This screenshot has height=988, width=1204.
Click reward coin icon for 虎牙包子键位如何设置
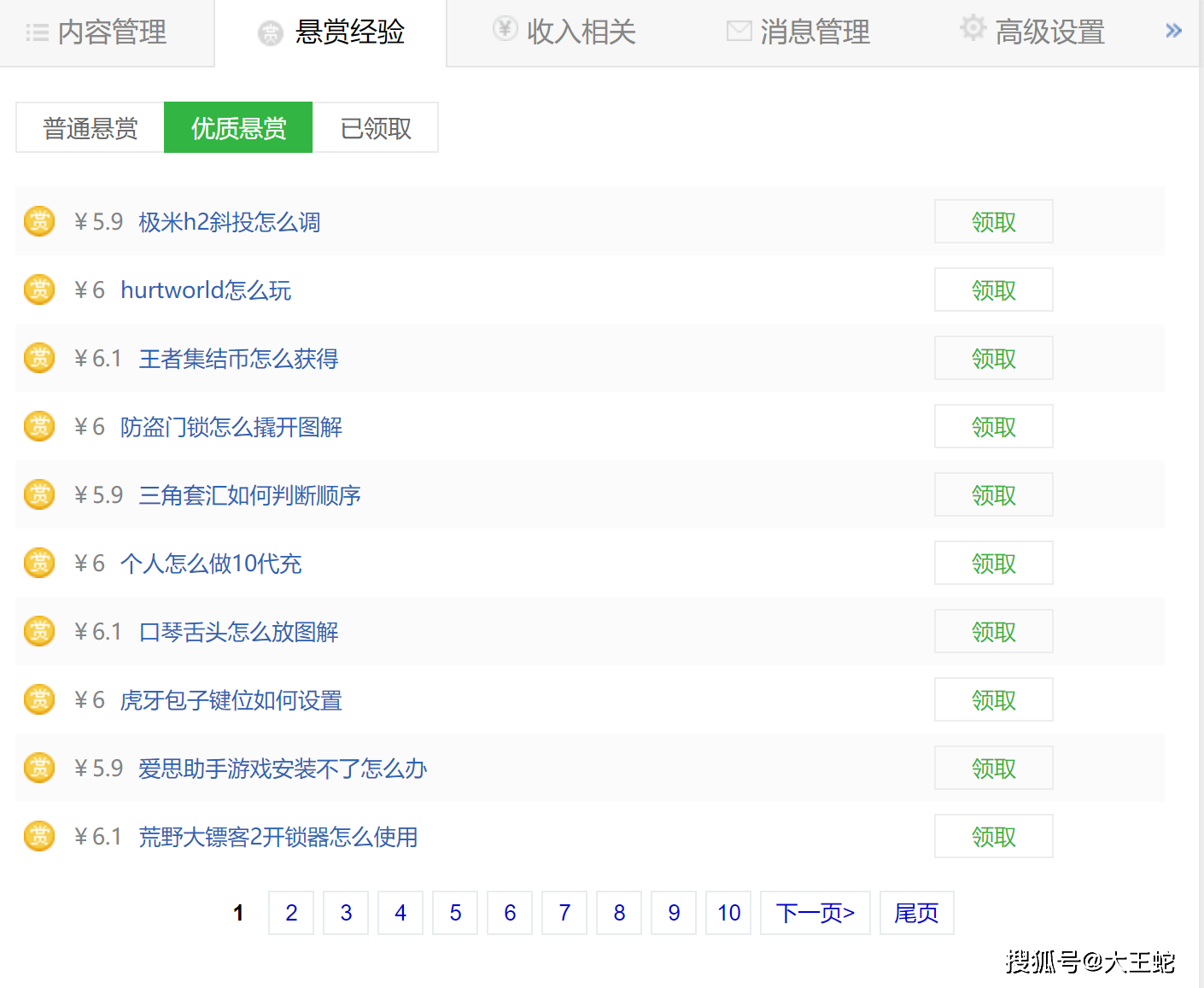tap(39, 699)
